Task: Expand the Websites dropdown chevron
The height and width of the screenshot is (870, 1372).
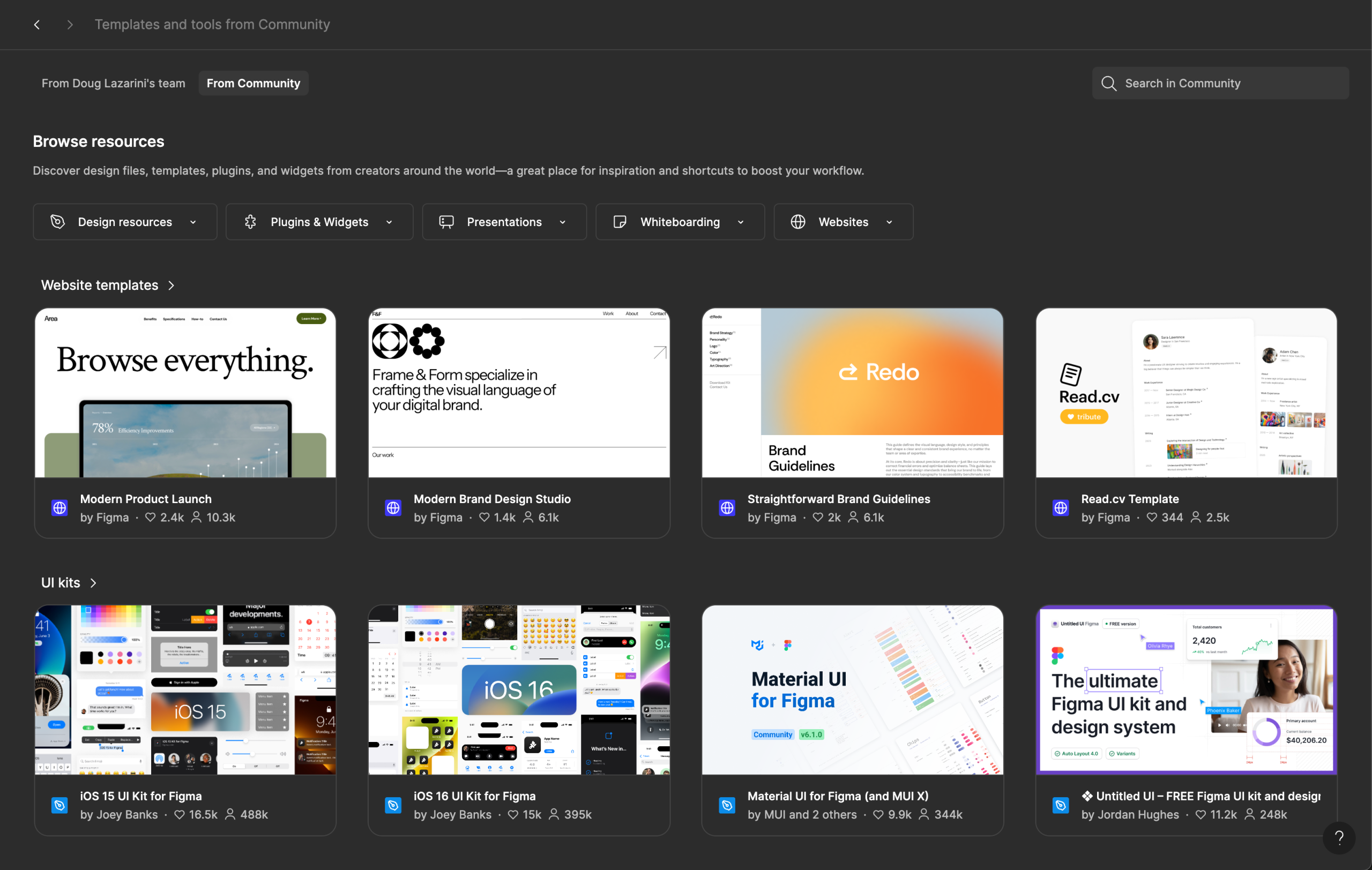Action: pyautogui.click(x=889, y=221)
